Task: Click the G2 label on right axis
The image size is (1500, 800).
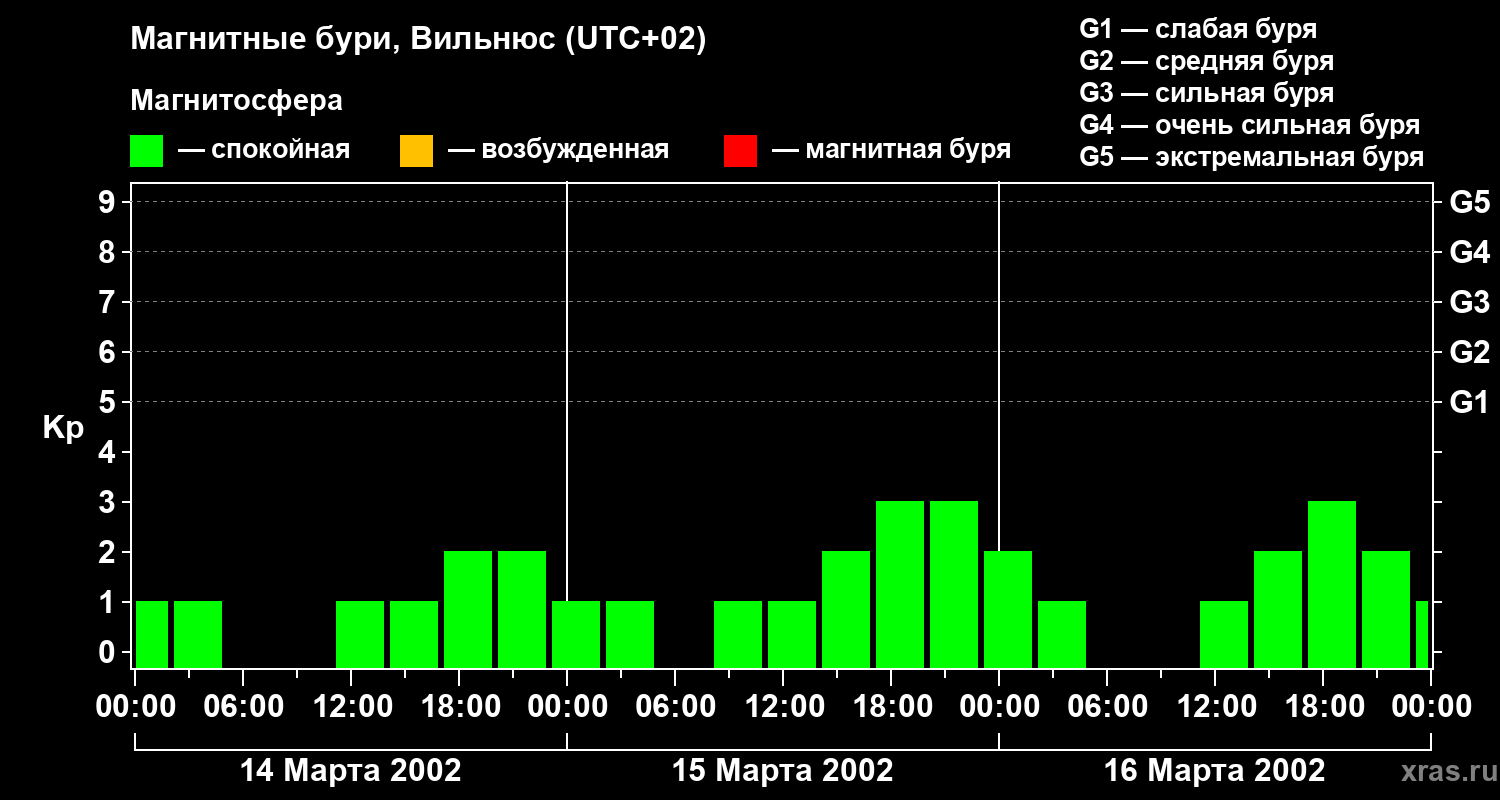Action: [x=1470, y=352]
